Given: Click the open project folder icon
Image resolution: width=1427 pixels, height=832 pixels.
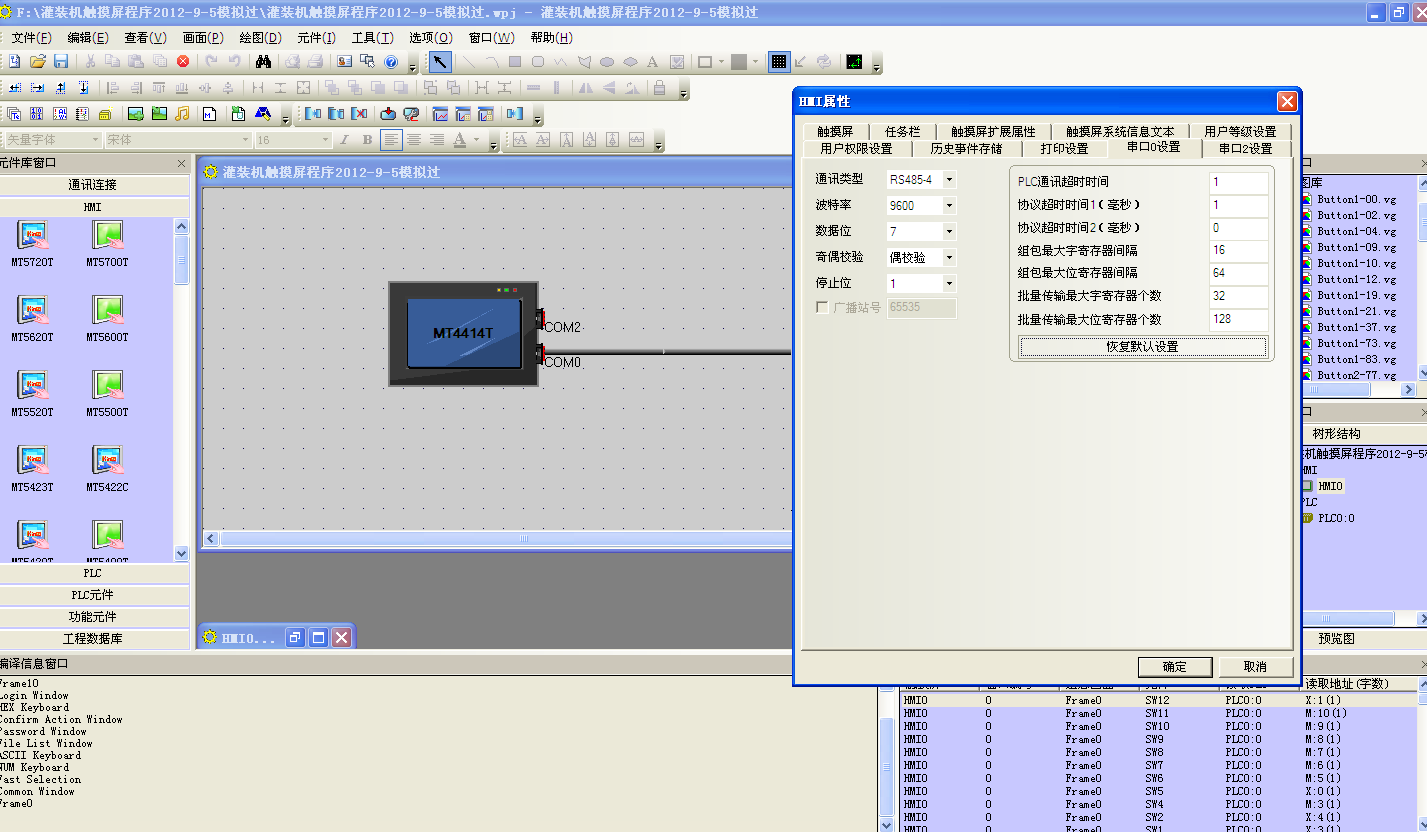Looking at the screenshot, I should click(38, 62).
